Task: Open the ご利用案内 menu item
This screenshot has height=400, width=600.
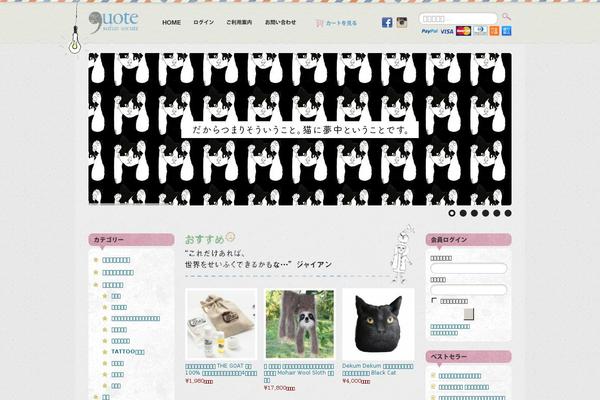Action: coord(239,23)
